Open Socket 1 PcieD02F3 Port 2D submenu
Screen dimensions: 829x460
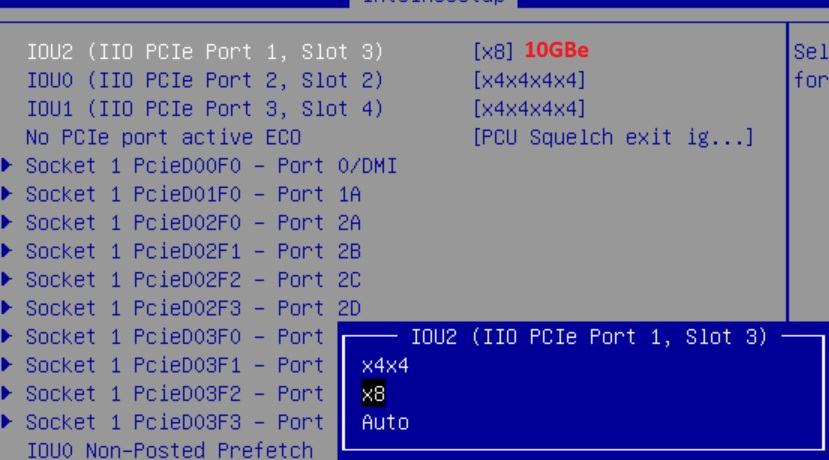coord(193,308)
